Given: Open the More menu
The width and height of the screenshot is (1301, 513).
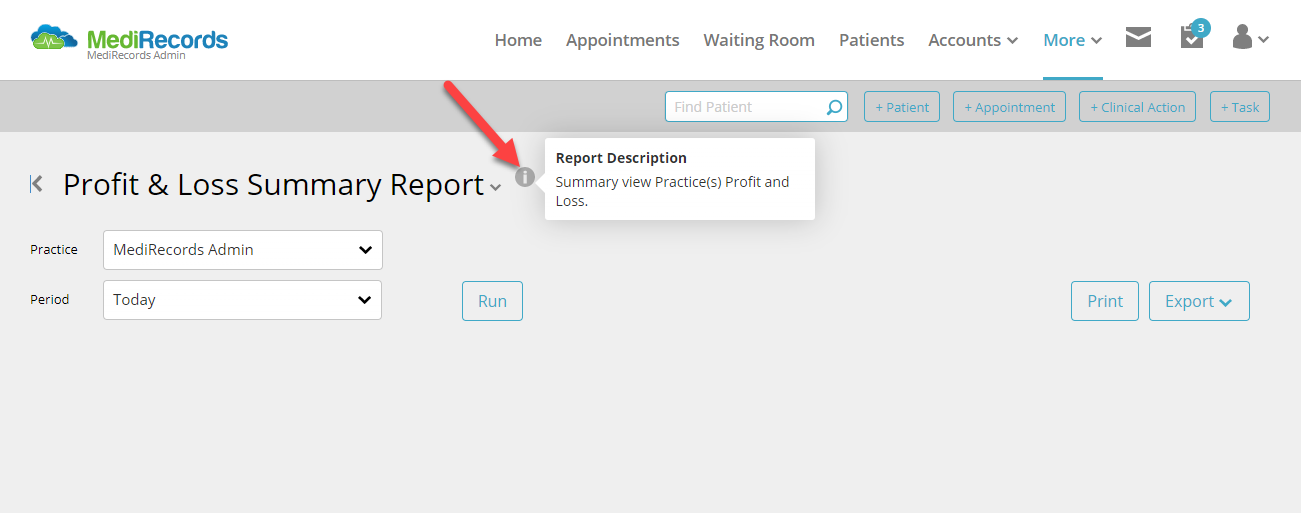Looking at the screenshot, I should [x=1073, y=40].
